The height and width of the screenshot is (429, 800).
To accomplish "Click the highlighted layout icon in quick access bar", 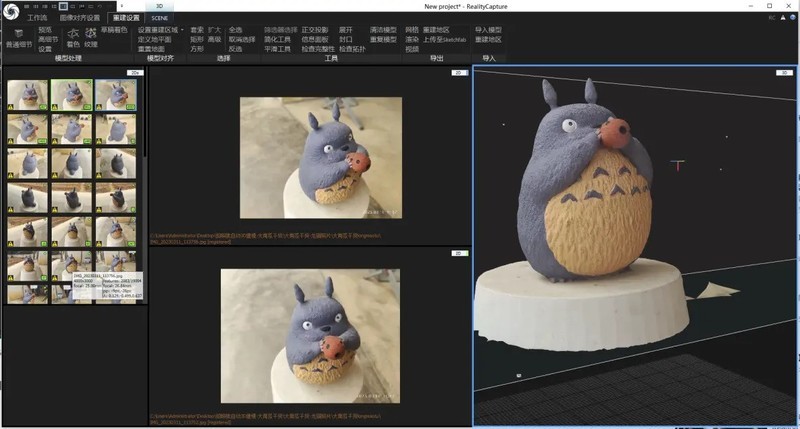I will coord(63,6).
